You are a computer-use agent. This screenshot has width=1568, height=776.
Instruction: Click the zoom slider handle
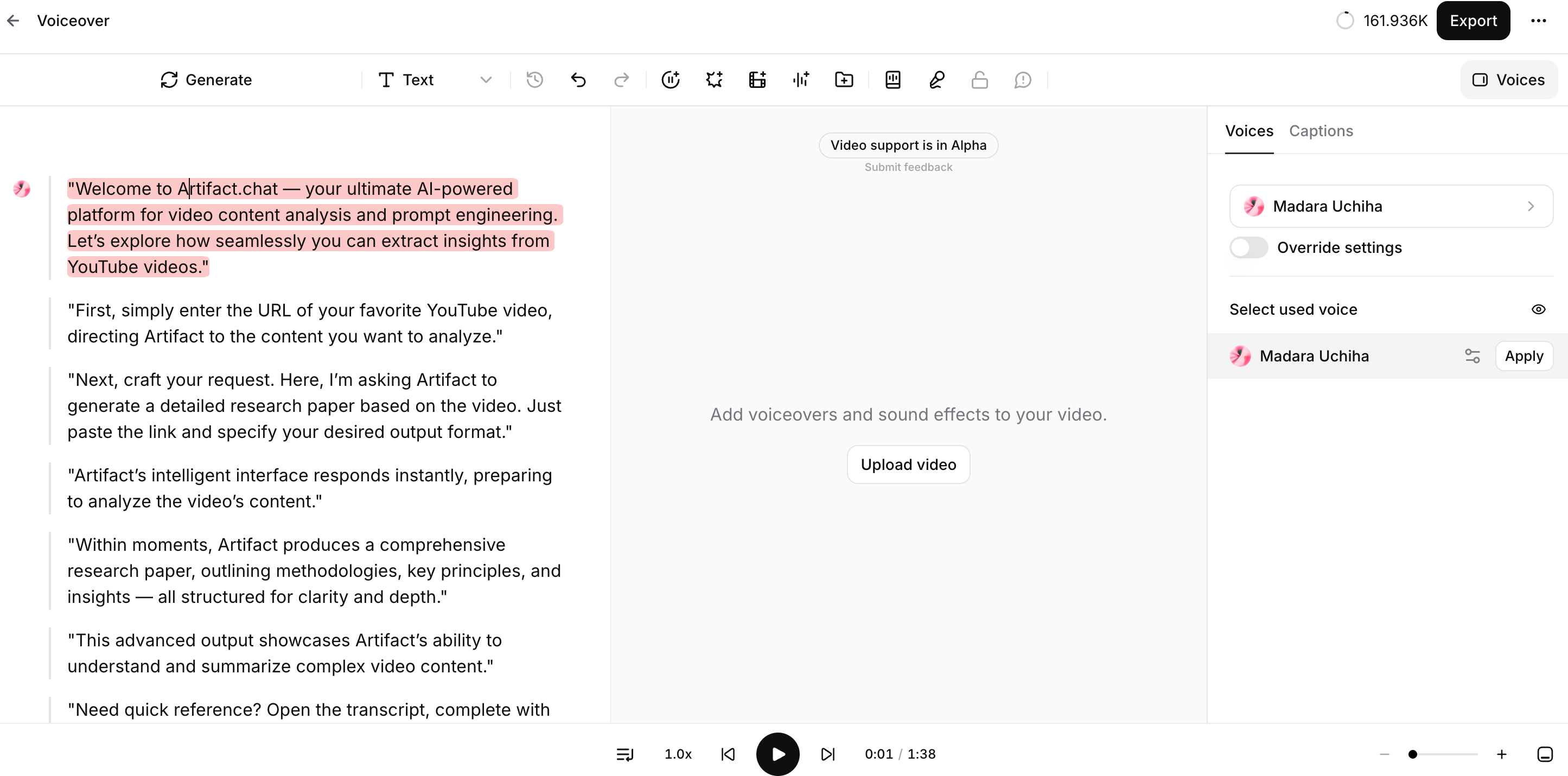[1413, 754]
